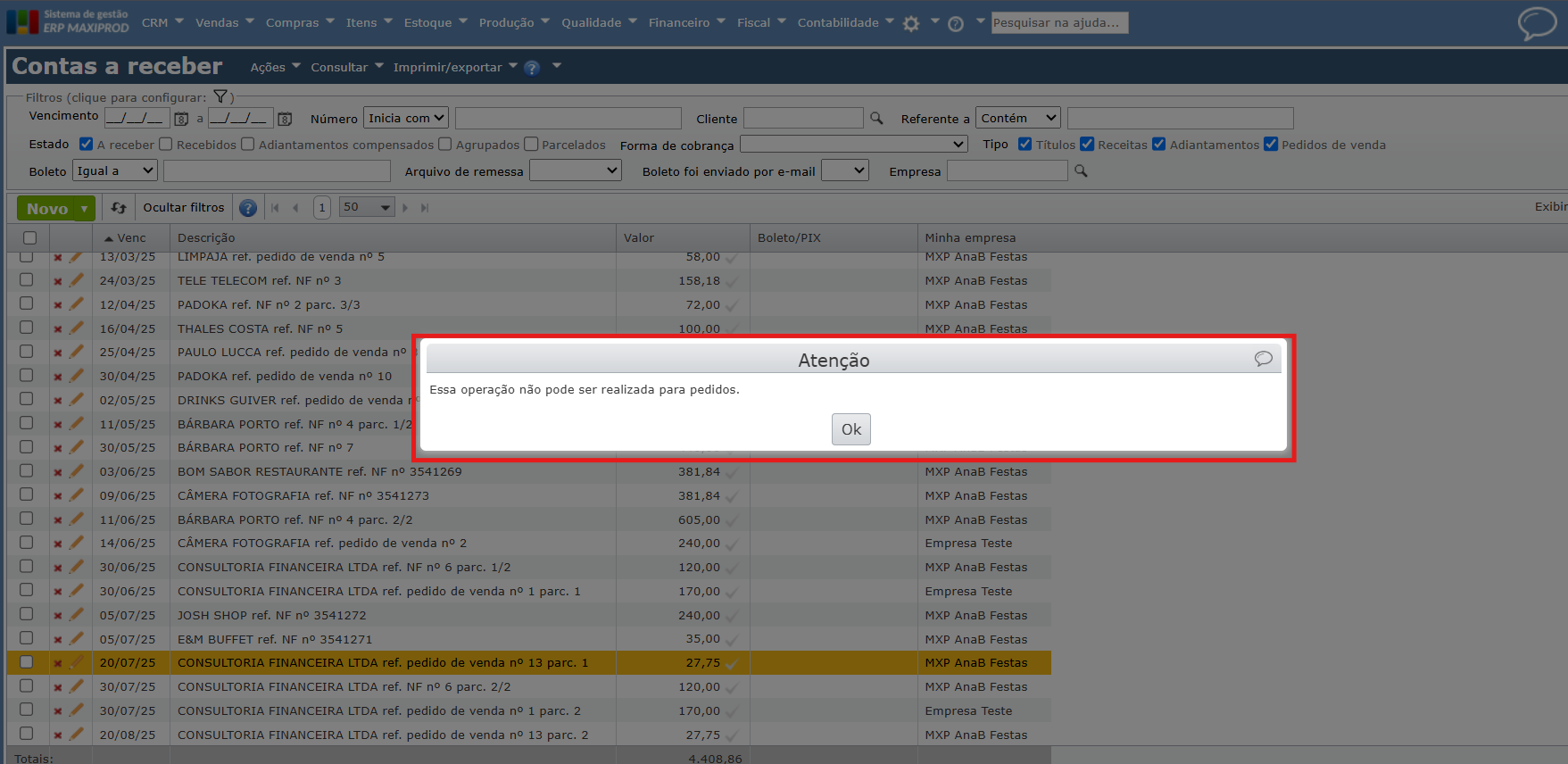Open the chat bubble icon at top right
This screenshot has height=764, width=1568.
[1537, 23]
